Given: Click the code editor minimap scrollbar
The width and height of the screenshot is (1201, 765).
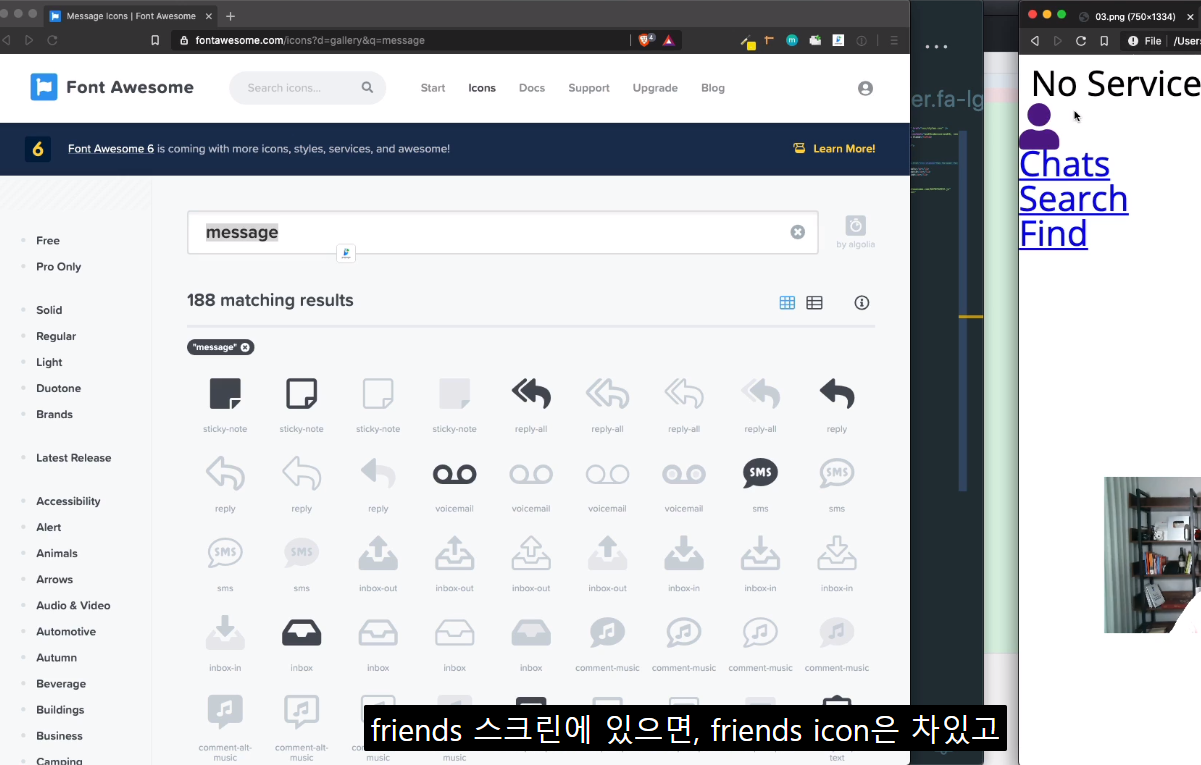Looking at the screenshot, I should coord(963,310).
